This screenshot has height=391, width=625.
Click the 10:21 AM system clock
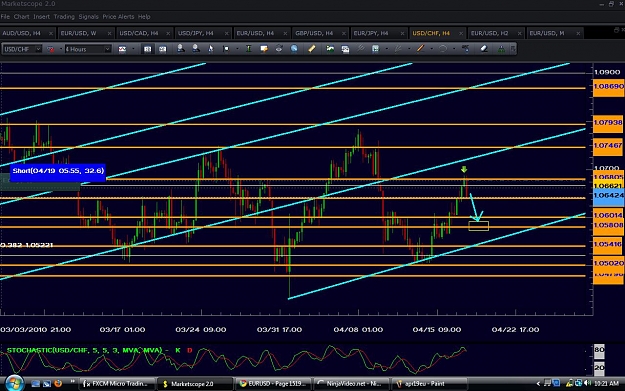pyautogui.click(x=606, y=383)
